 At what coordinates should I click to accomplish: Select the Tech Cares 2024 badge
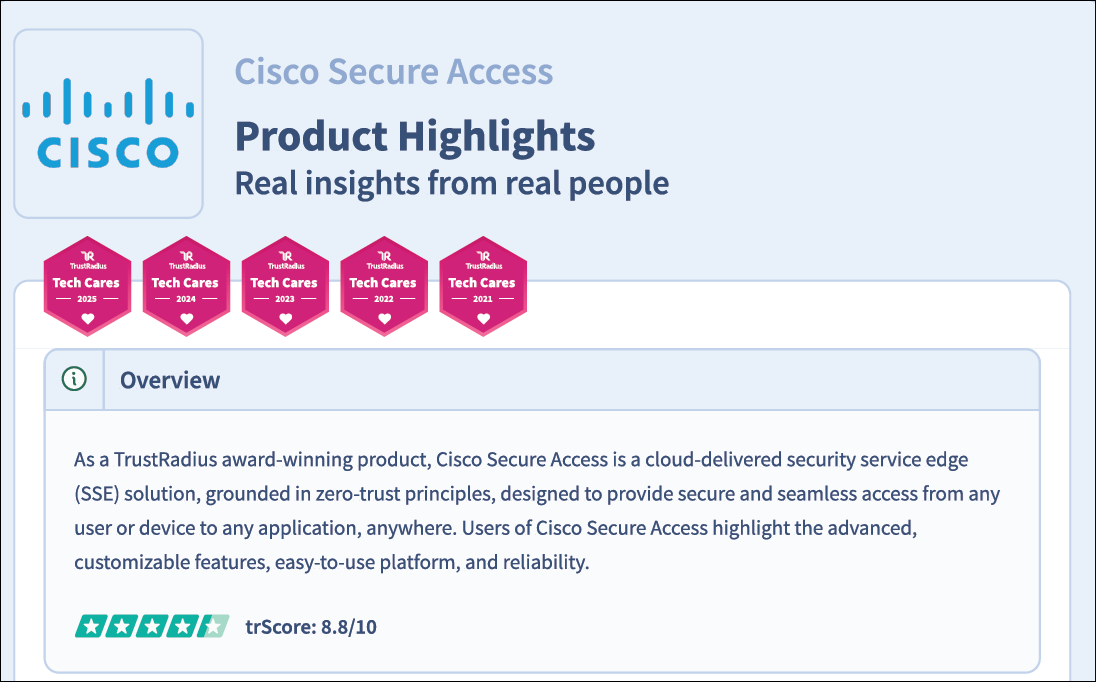(x=186, y=286)
